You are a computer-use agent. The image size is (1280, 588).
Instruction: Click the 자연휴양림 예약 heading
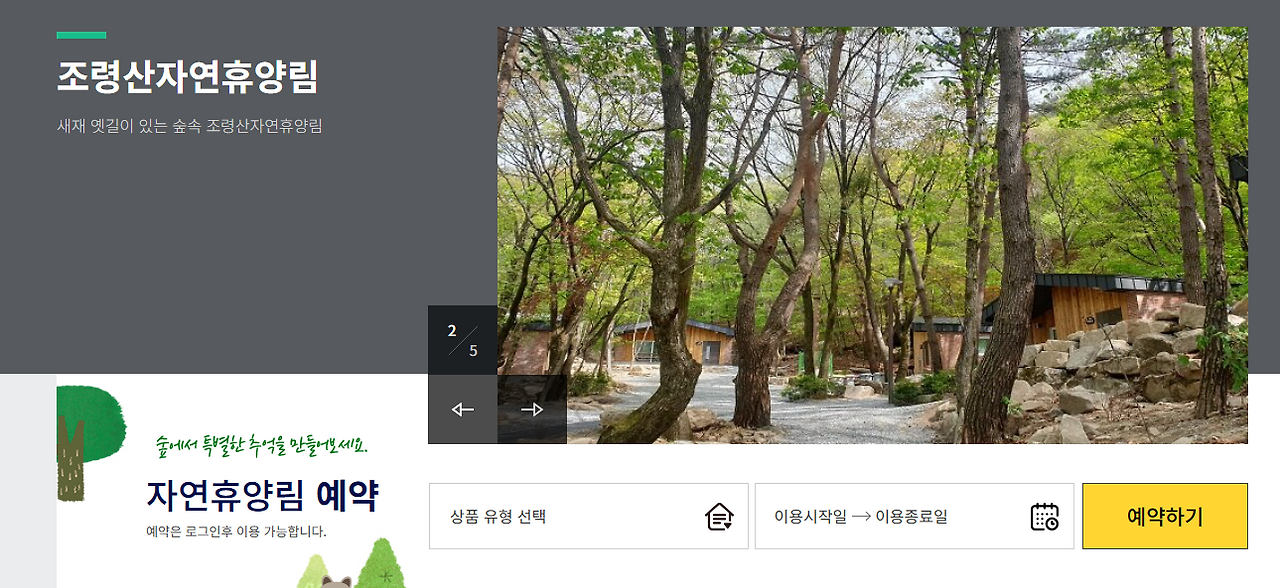tap(263, 495)
